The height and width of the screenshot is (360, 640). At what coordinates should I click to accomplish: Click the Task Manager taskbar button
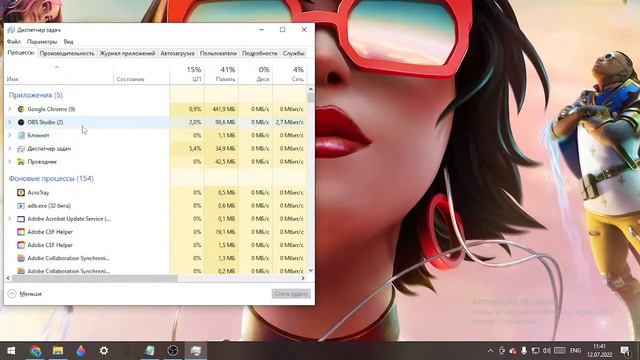coord(196,351)
